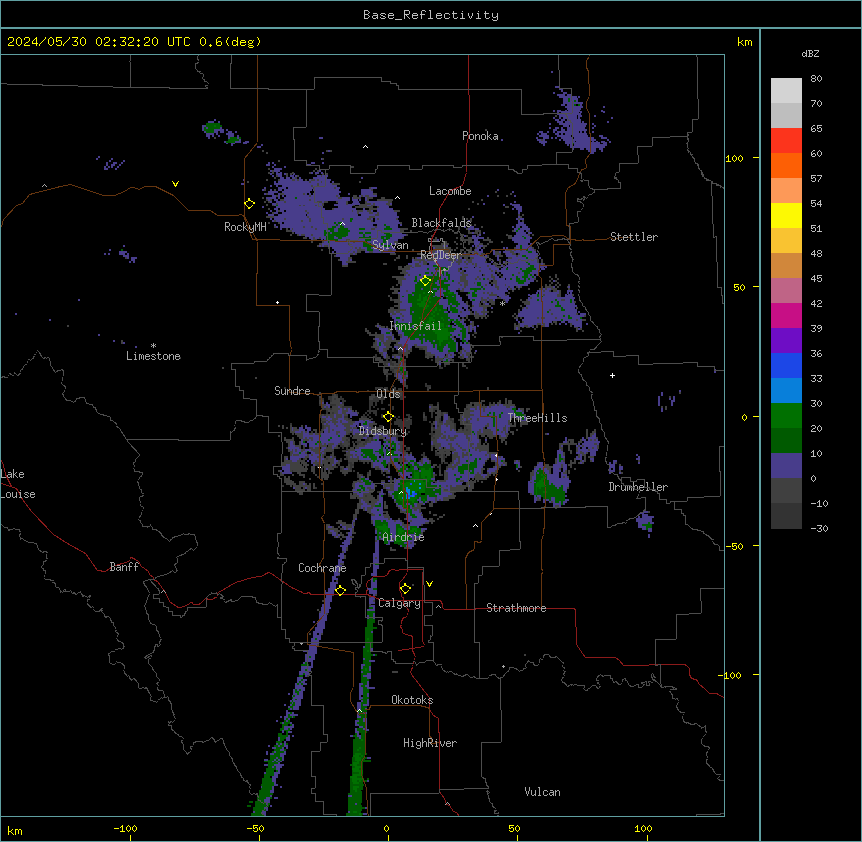Click the yellow V marker north of RockyMH road
The height and width of the screenshot is (842, 862).
(x=175, y=184)
